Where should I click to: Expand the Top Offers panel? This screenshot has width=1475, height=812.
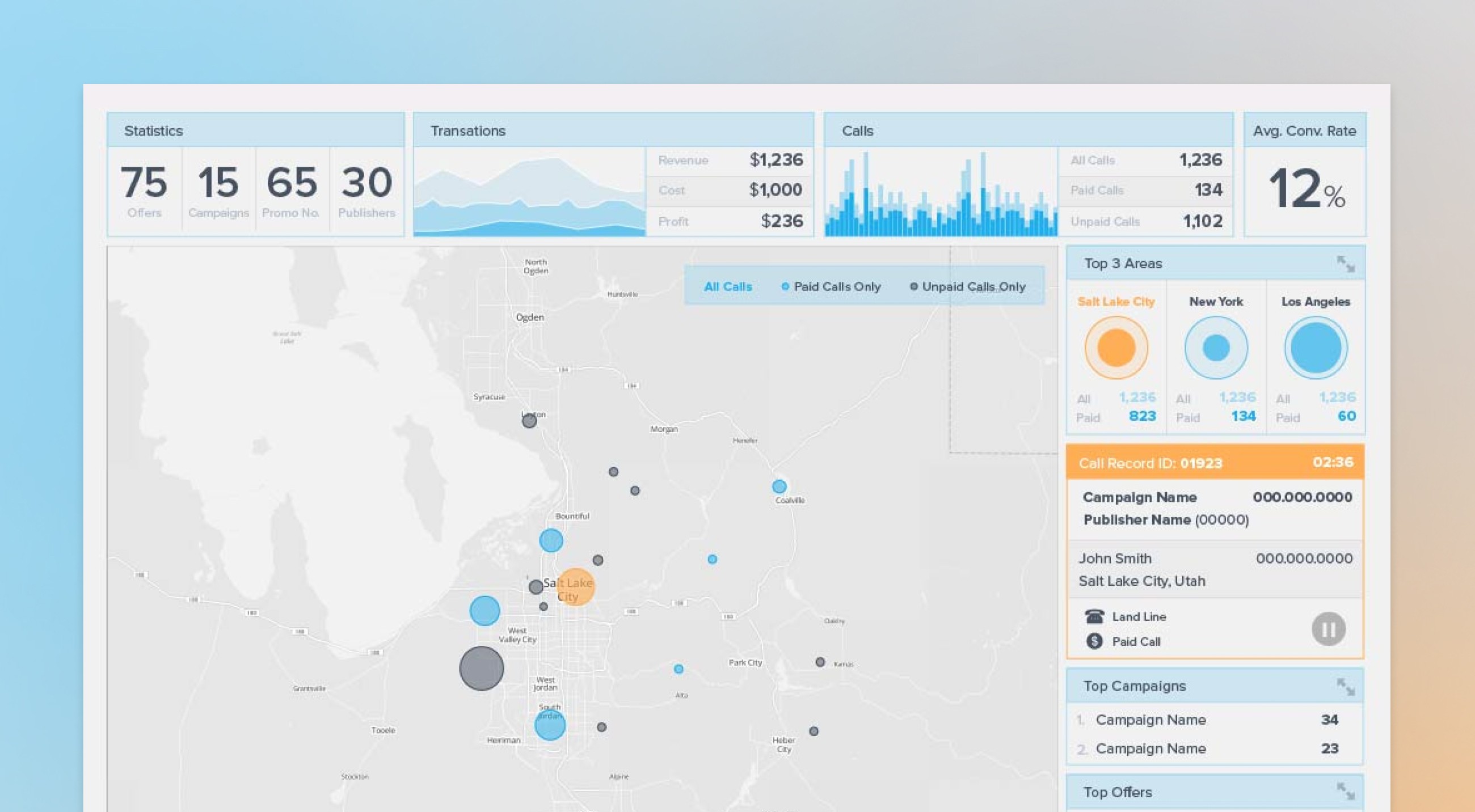[1345, 792]
